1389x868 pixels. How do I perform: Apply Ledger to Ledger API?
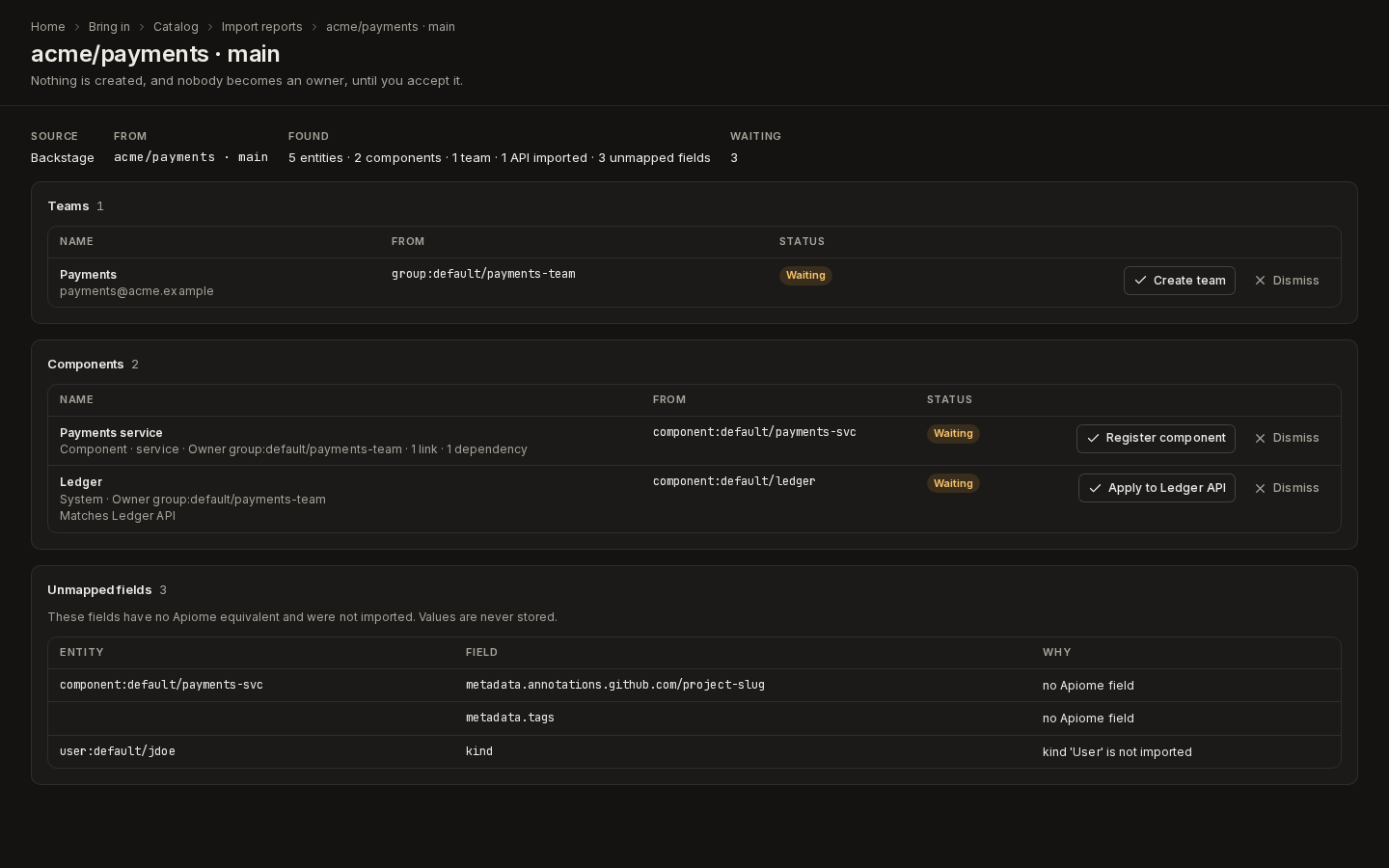click(x=1157, y=488)
